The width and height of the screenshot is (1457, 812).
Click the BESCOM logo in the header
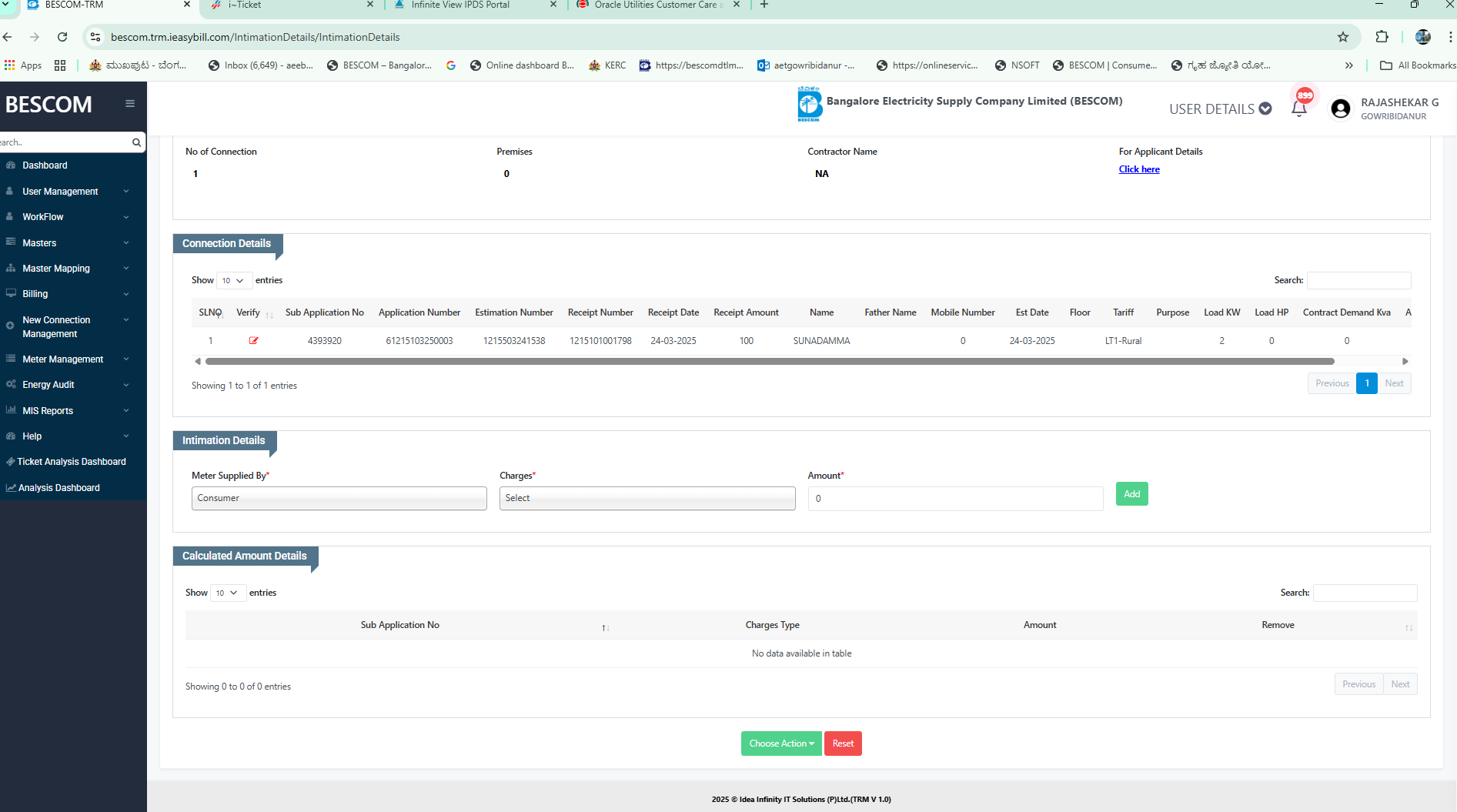(x=810, y=104)
